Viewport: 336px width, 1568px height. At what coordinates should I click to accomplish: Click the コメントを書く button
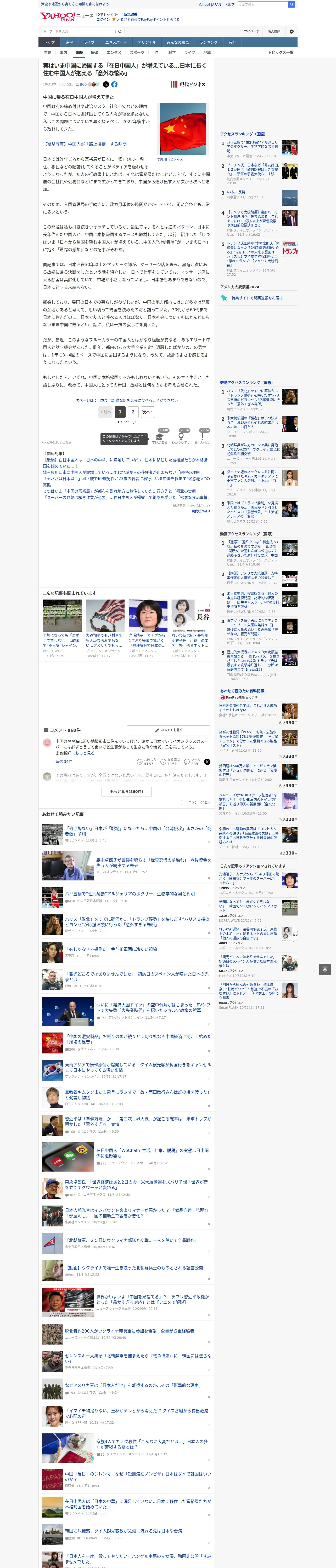(169, 730)
